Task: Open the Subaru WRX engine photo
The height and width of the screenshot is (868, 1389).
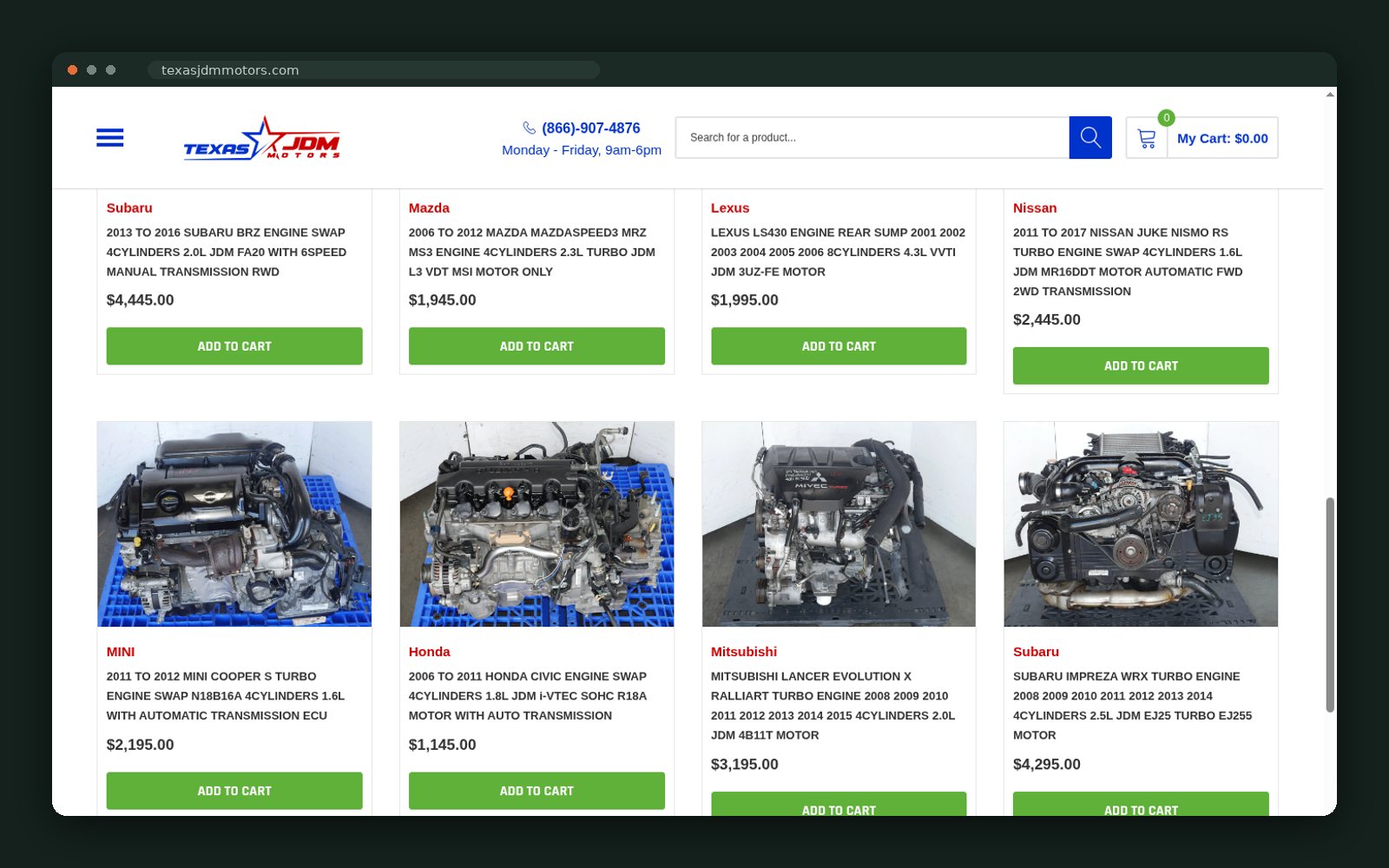Action: 1141,524
